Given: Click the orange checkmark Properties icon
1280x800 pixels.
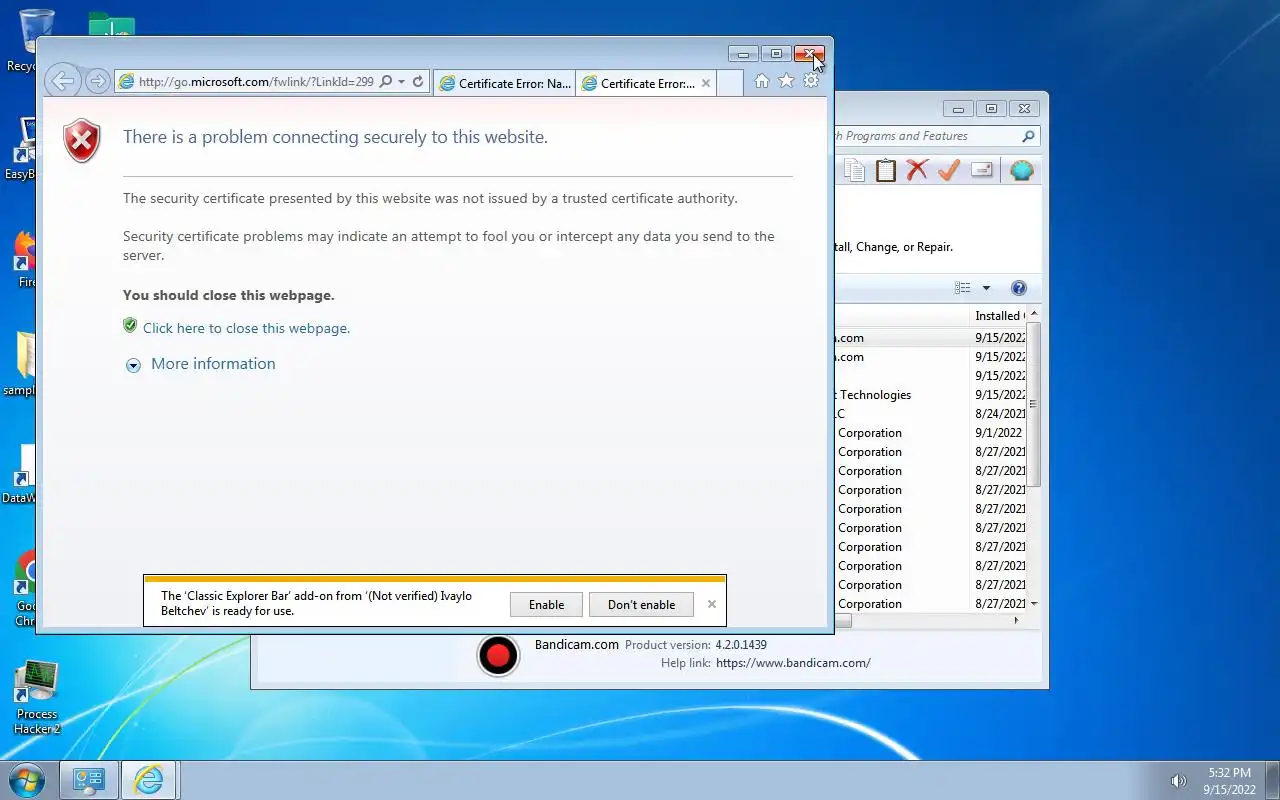Looking at the screenshot, I should [x=949, y=170].
